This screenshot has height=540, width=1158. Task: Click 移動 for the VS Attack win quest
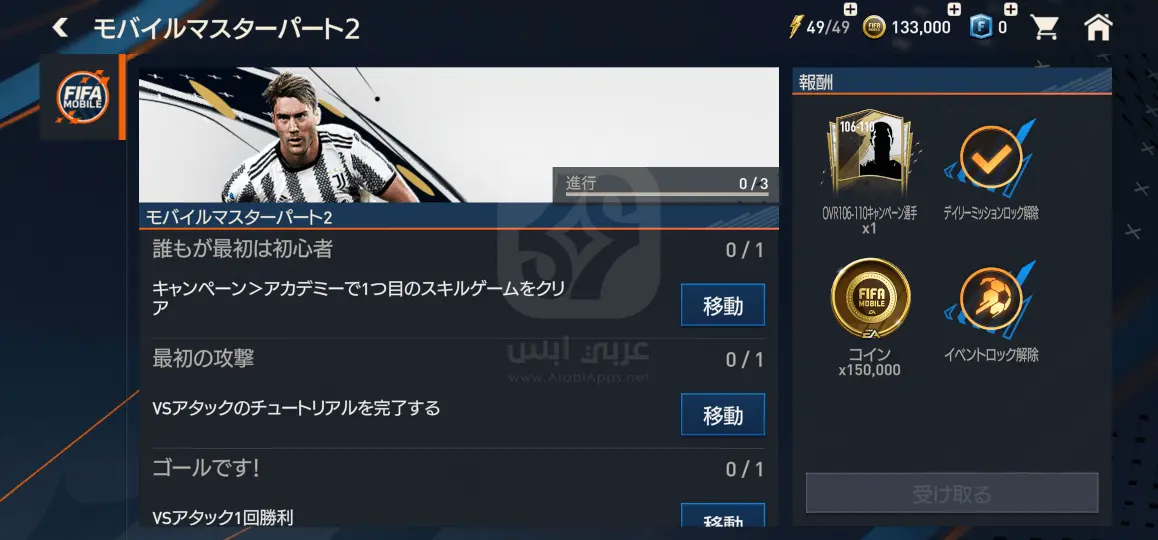pyautogui.click(x=722, y=516)
